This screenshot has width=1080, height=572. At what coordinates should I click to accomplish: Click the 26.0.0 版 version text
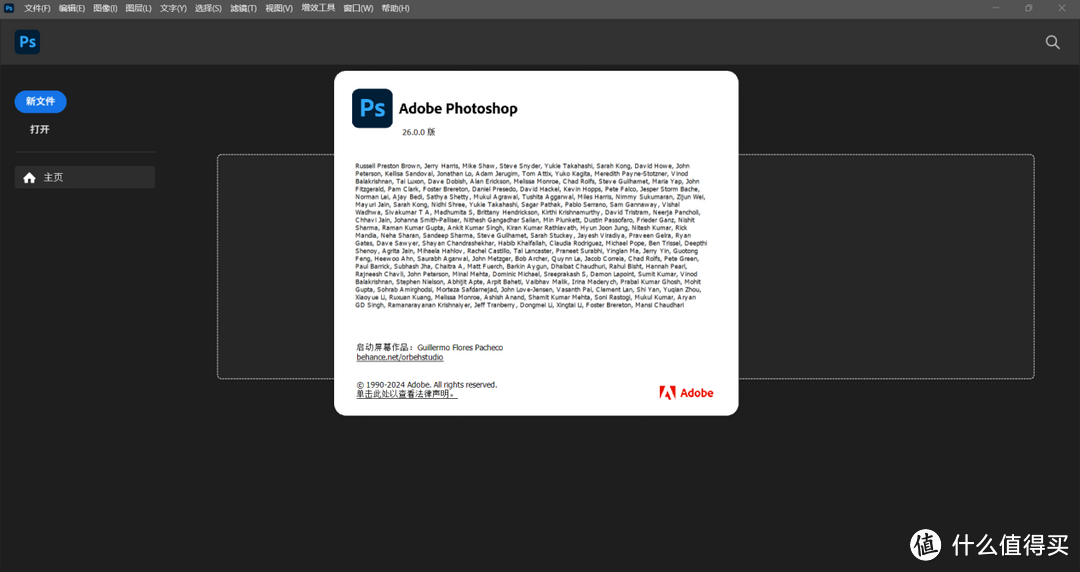[419, 132]
